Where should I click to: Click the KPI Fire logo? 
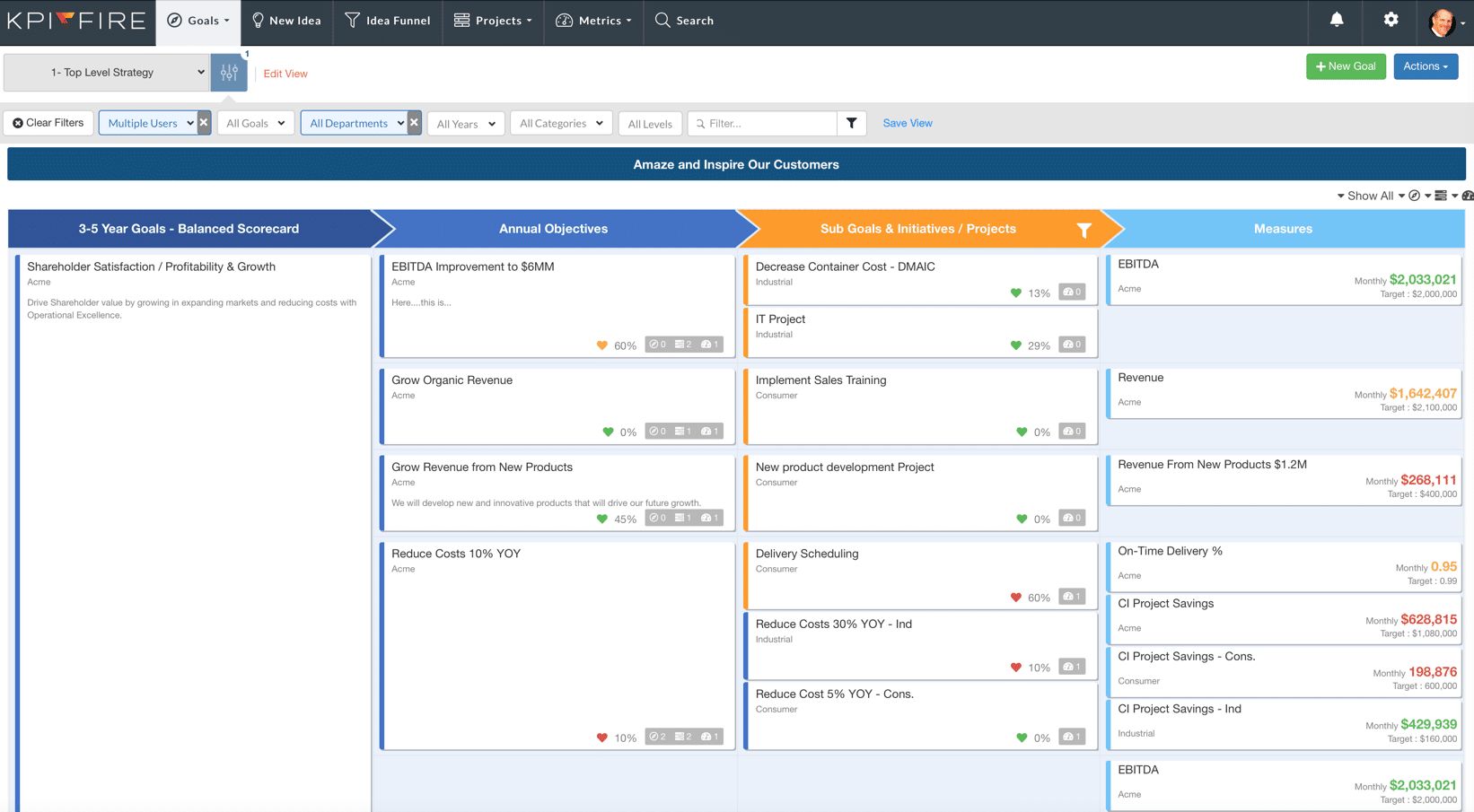tap(76, 21)
